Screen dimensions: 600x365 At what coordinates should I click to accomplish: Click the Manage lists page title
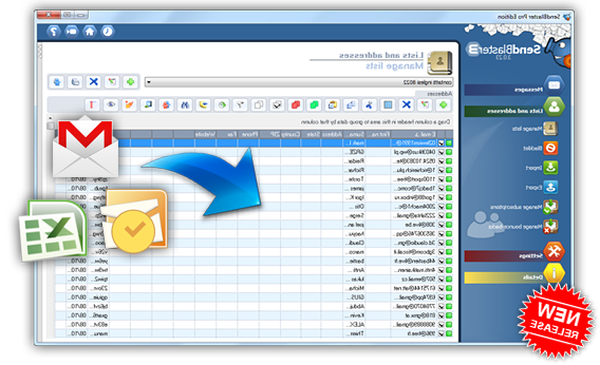(x=394, y=66)
